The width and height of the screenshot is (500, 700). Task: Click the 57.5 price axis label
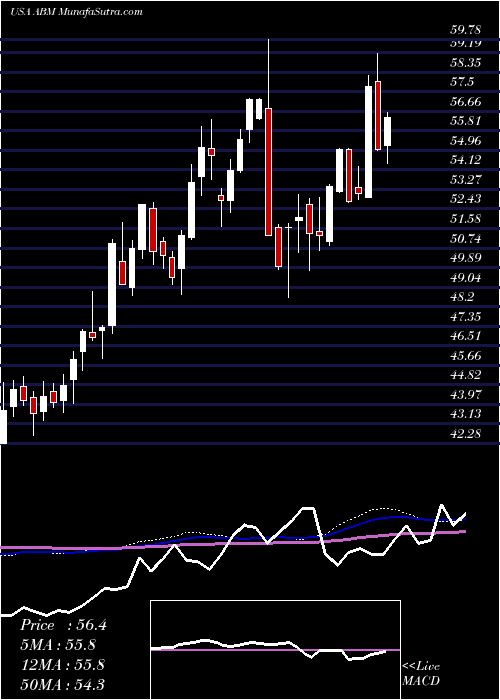tap(463, 82)
